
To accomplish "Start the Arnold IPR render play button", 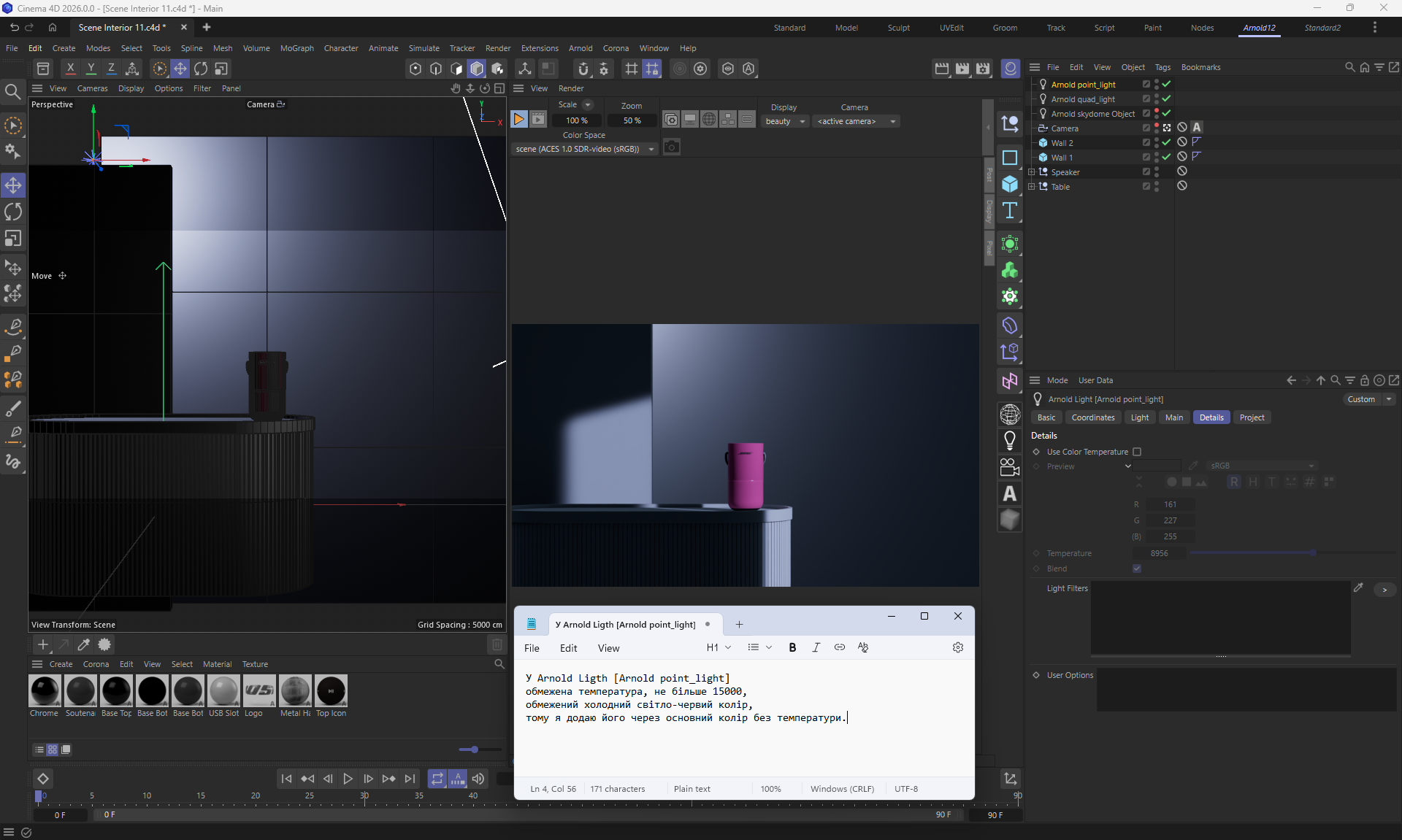I will pyautogui.click(x=518, y=120).
